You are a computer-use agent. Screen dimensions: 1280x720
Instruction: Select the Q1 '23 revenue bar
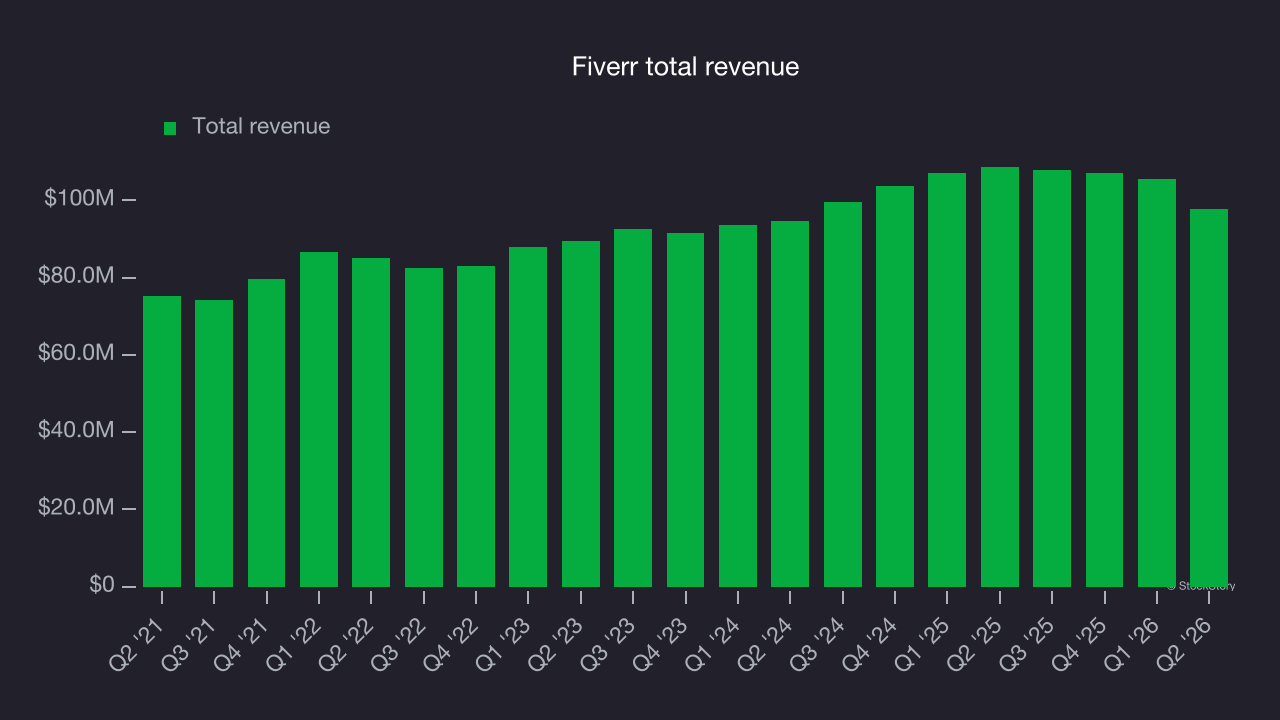[528, 417]
